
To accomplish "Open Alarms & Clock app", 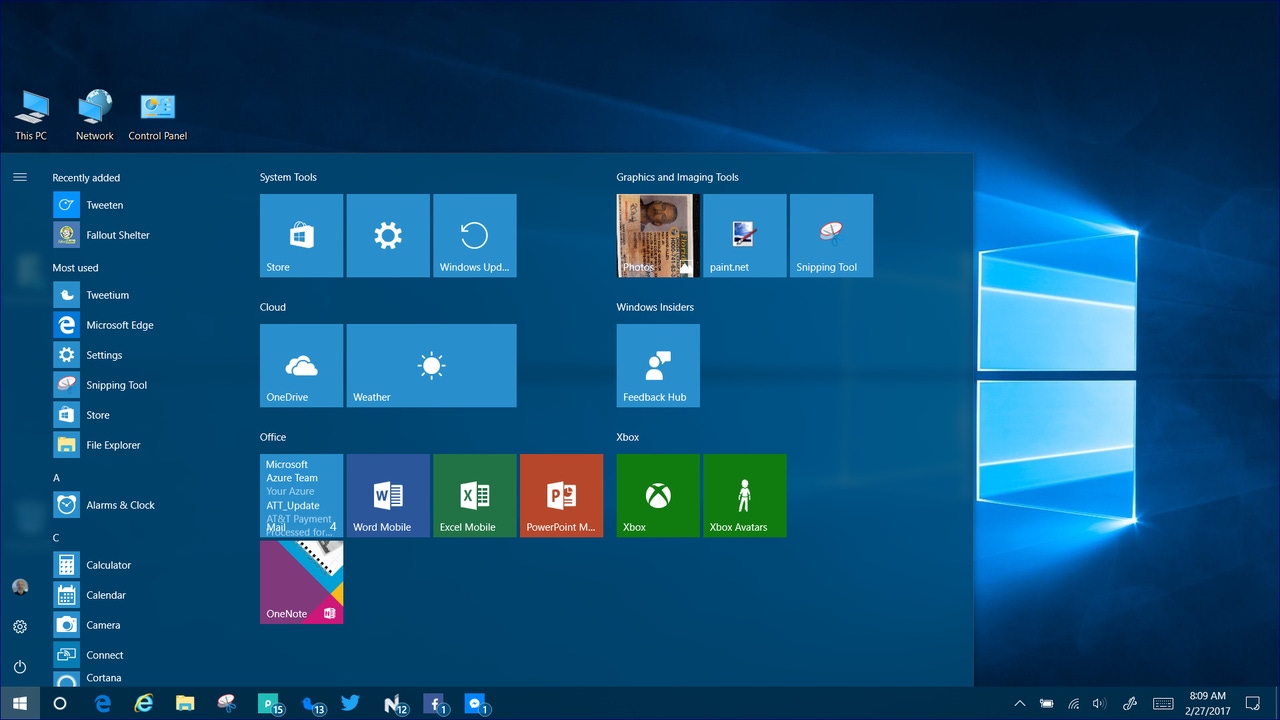I will pos(140,505).
